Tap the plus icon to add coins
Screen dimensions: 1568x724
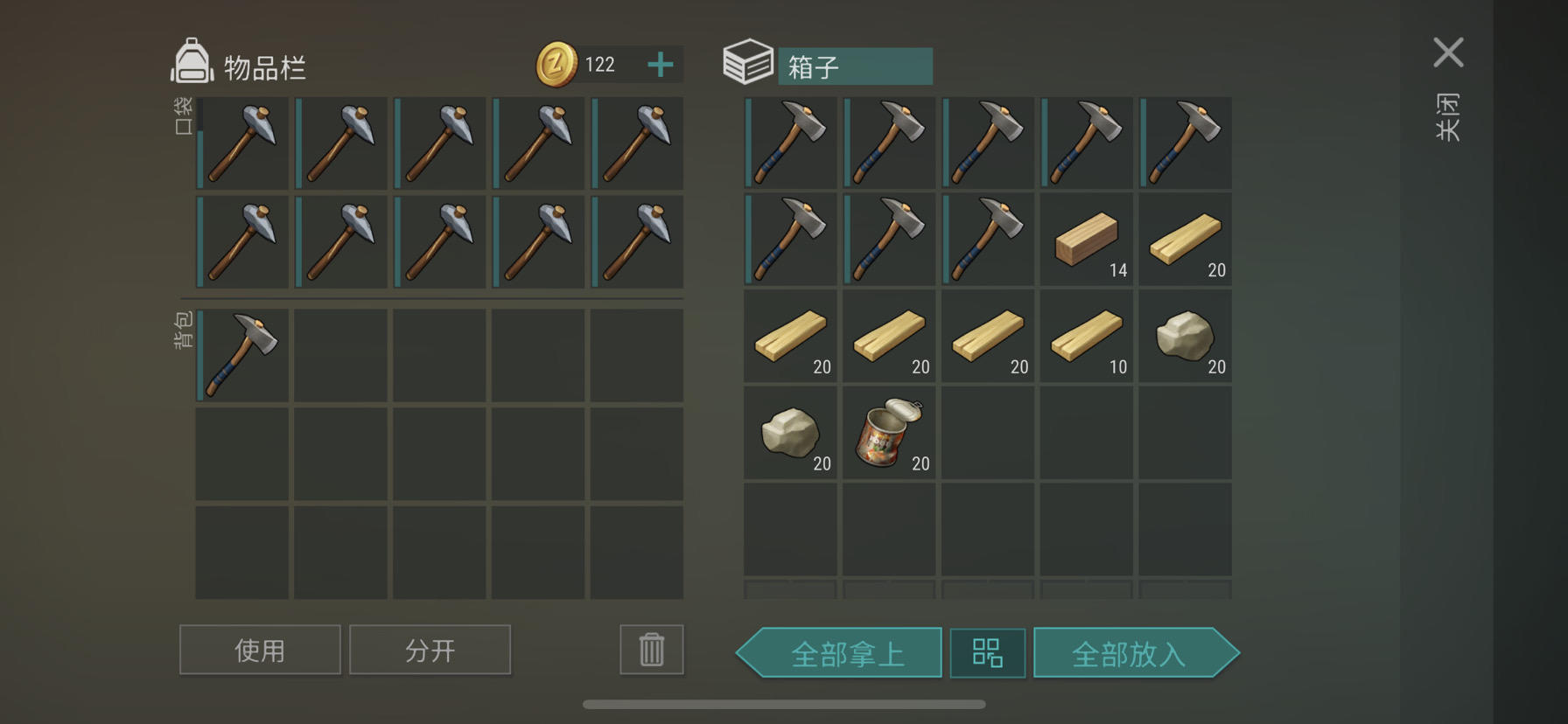point(661,65)
